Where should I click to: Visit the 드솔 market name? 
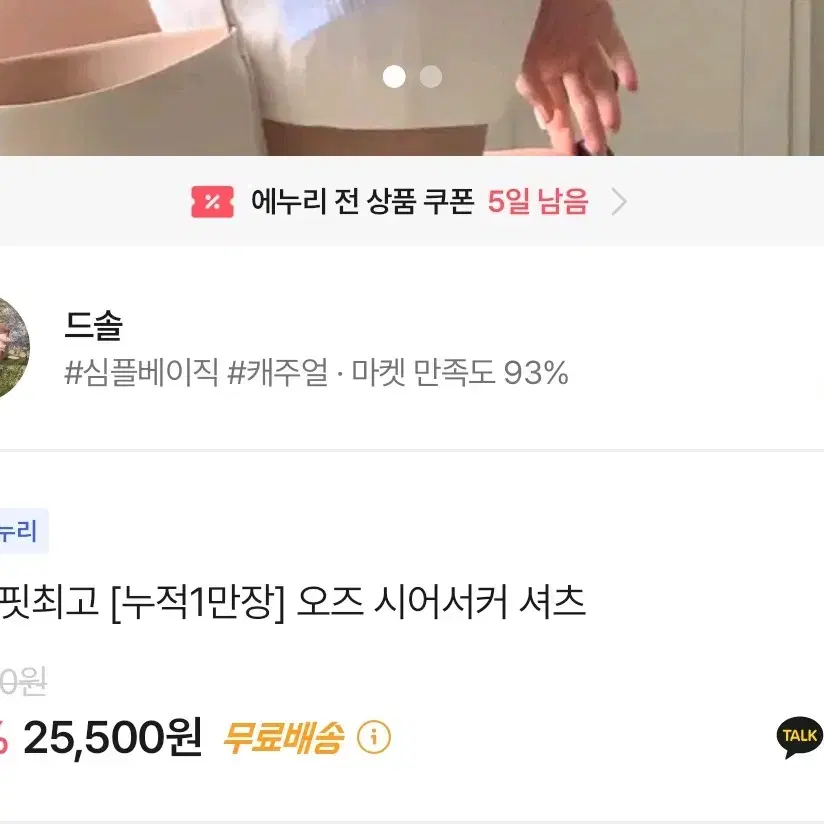(94, 325)
